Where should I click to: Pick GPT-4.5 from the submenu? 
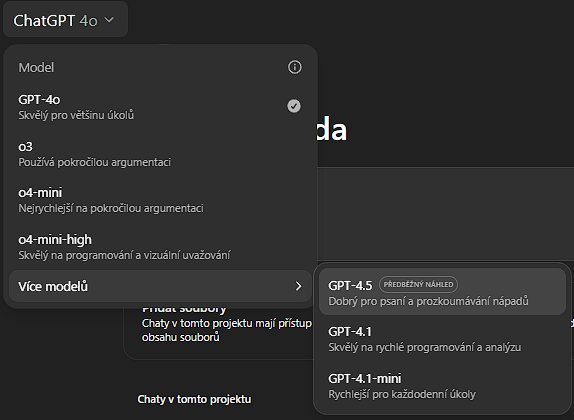443,292
